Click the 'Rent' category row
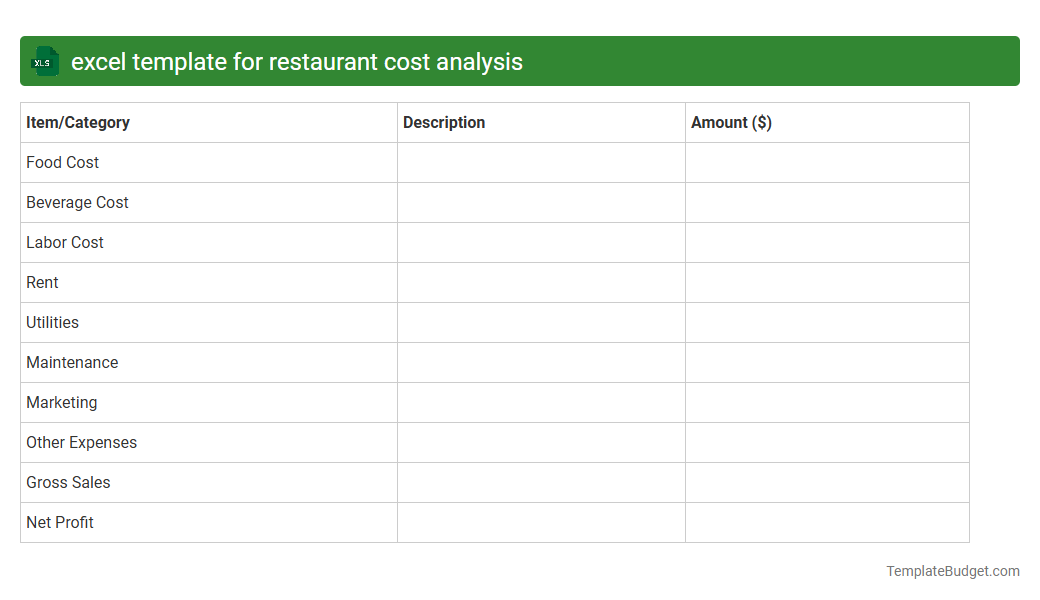 [42, 282]
